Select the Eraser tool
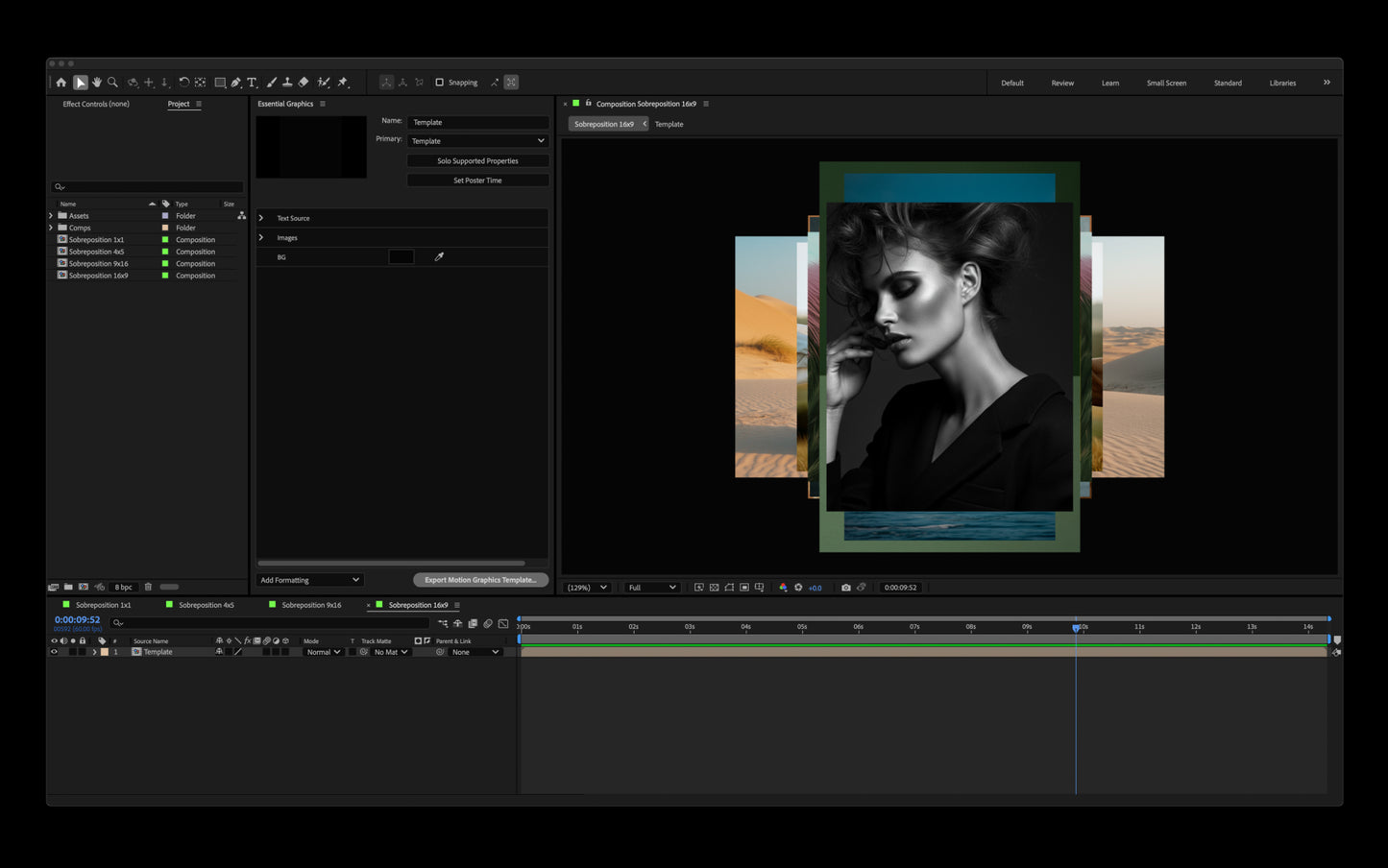This screenshot has height=868, width=1388. point(304,83)
